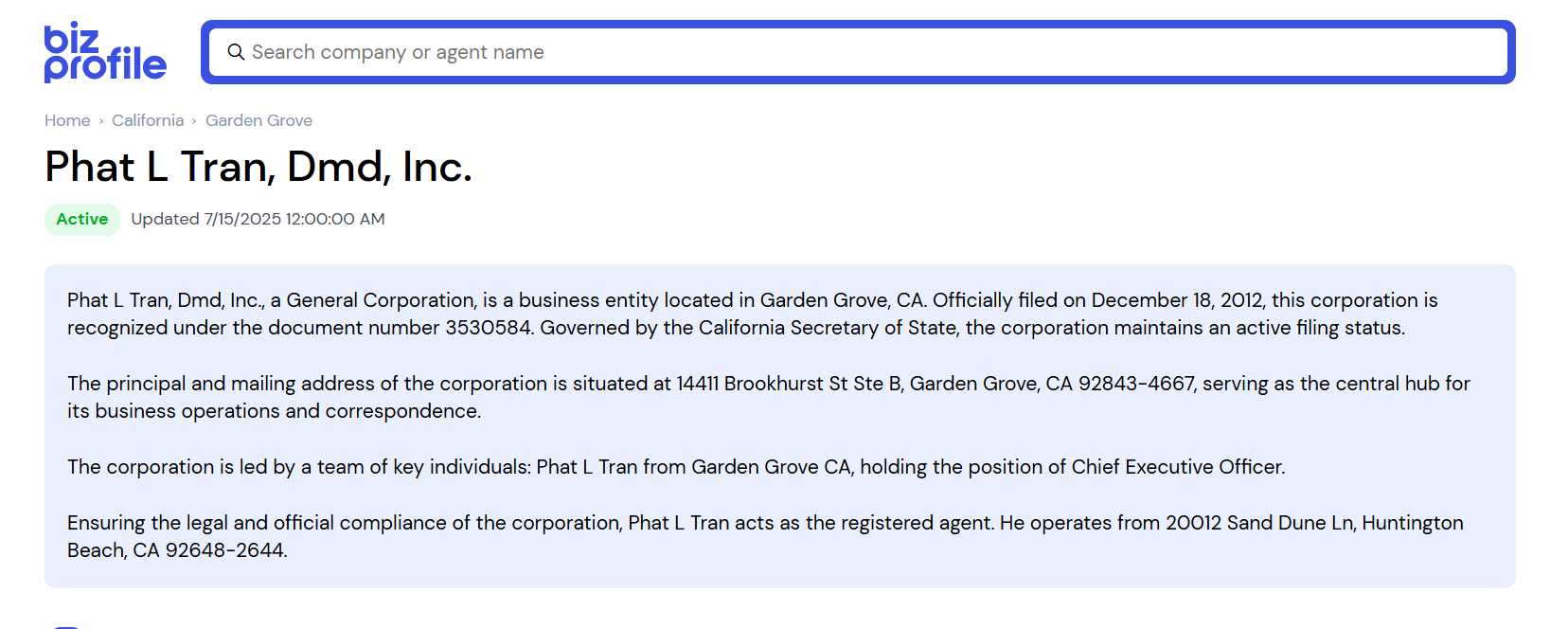Click the chevron separator after Home
Viewport: 1568px width, 629px height.
click(x=101, y=121)
